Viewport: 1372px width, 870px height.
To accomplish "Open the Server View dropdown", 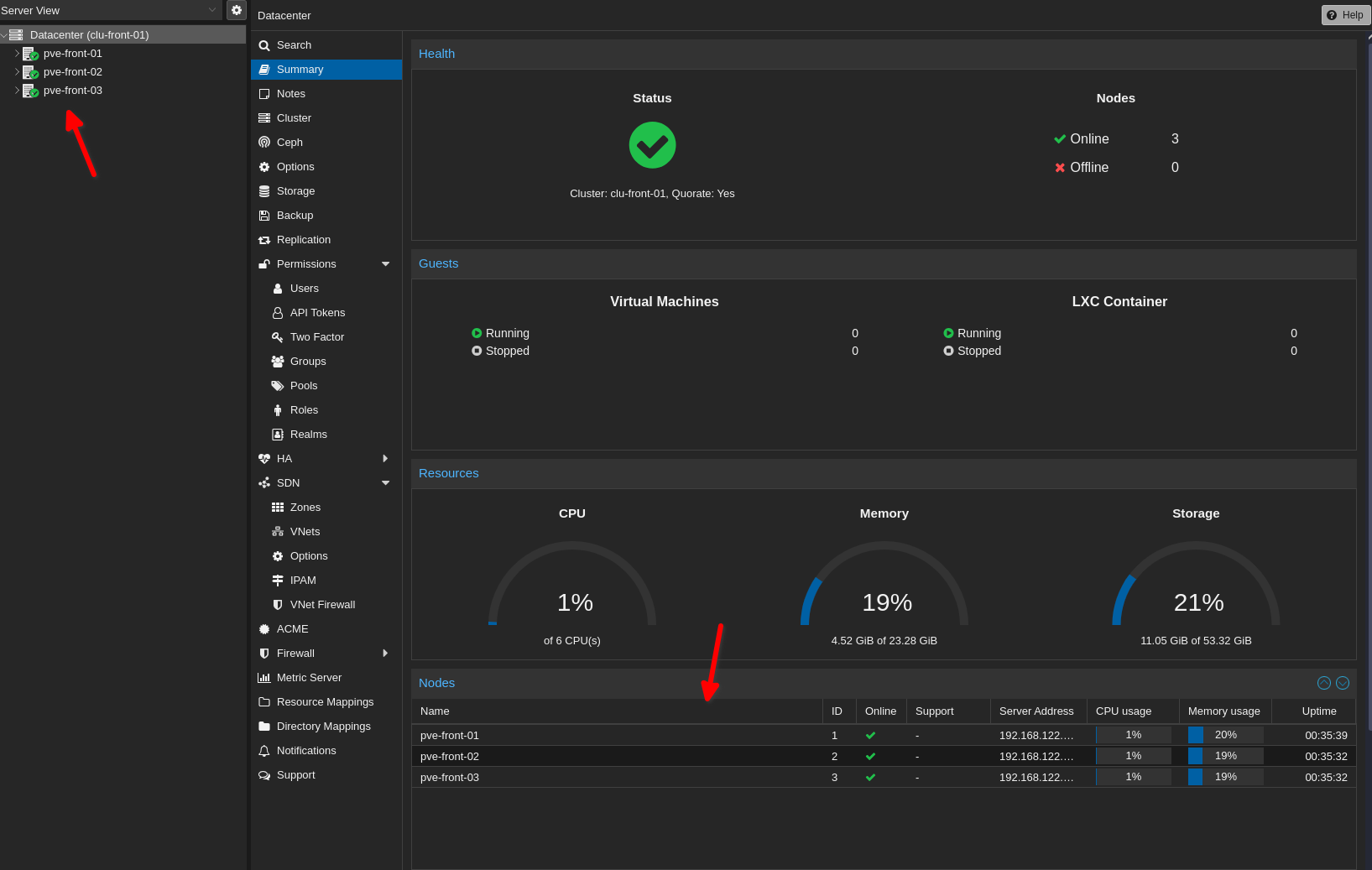I will click(x=211, y=10).
